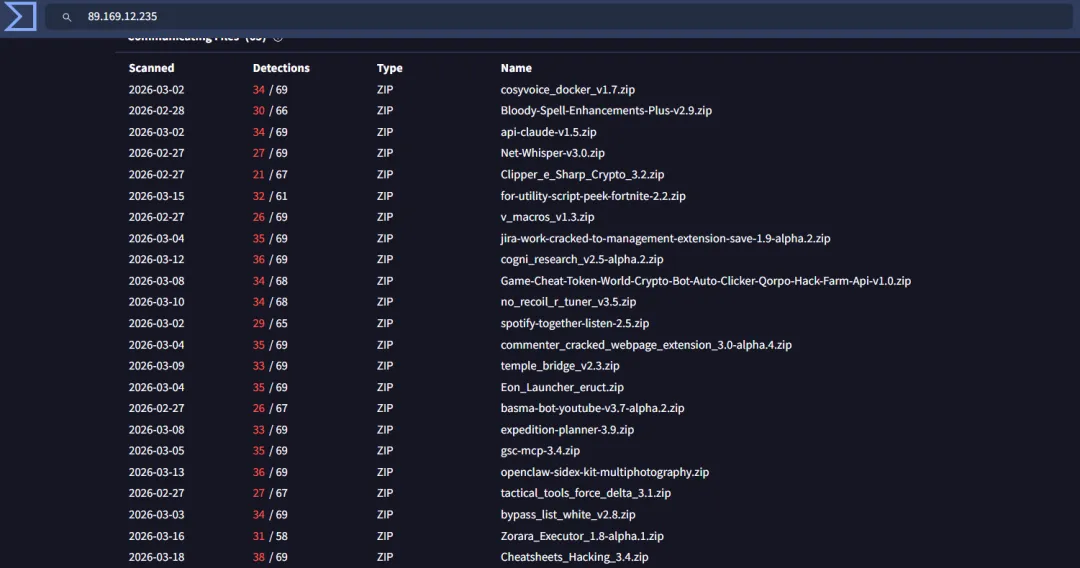Click scan date 2026-03-16
The image size is (1080, 568).
click(x=156, y=536)
